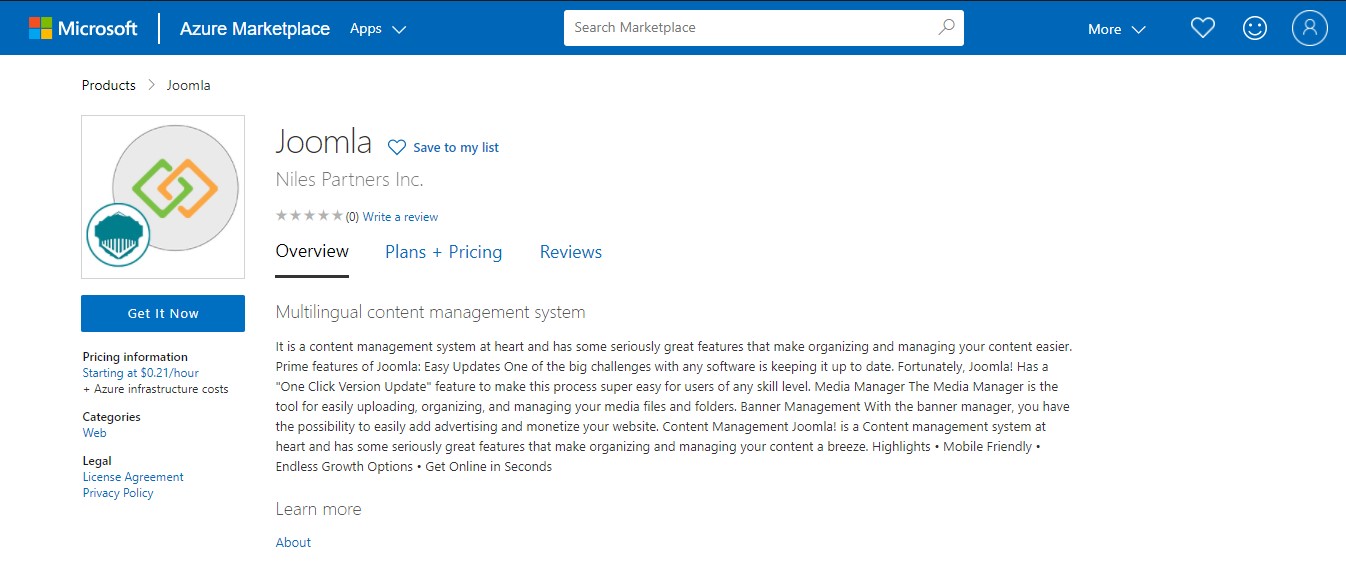
Task: Click the Write a review link
Action: (x=400, y=217)
